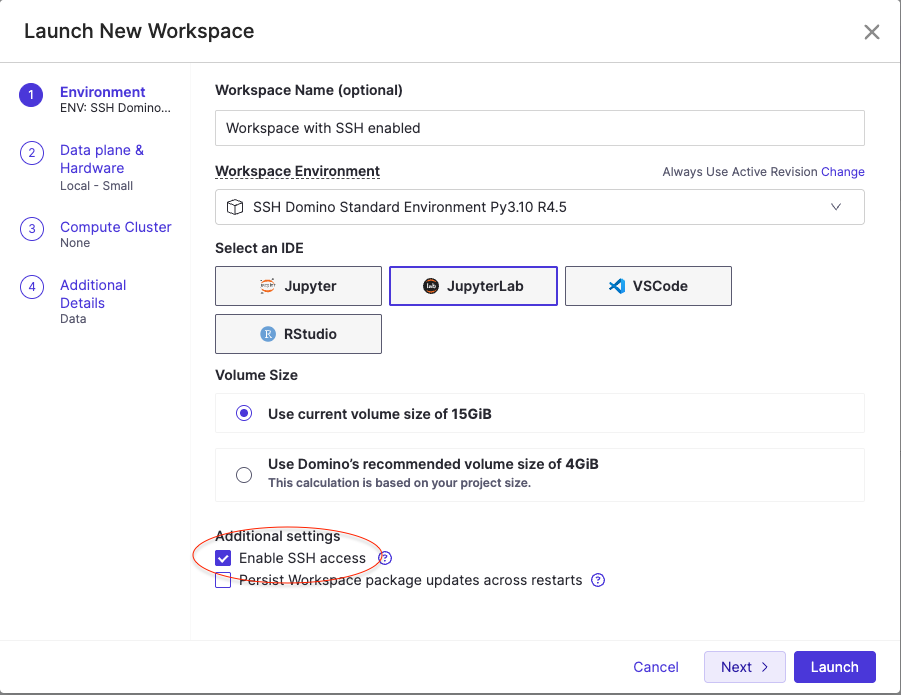Choose the Jupyter IDE button

coord(298,286)
